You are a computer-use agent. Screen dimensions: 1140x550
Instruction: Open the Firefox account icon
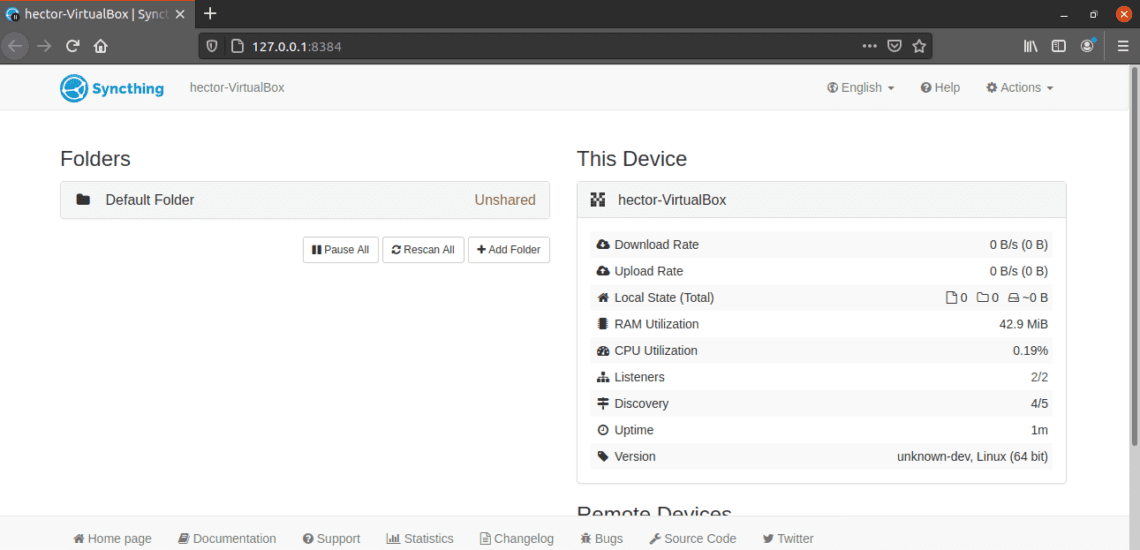pyautogui.click(x=1088, y=46)
